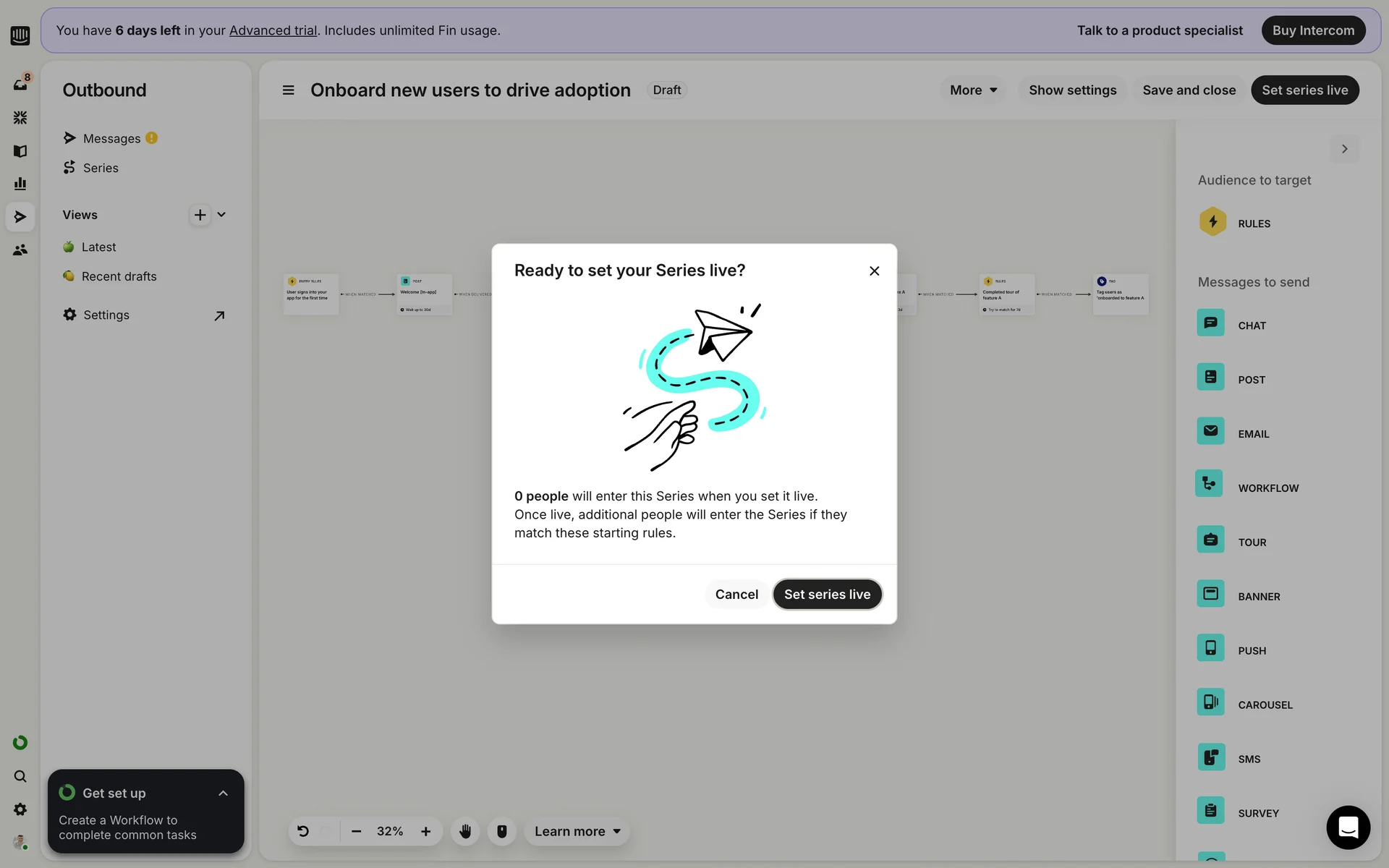Select the TOUR block icon
This screenshot has height=868, width=1389.
click(x=1210, y=540)
